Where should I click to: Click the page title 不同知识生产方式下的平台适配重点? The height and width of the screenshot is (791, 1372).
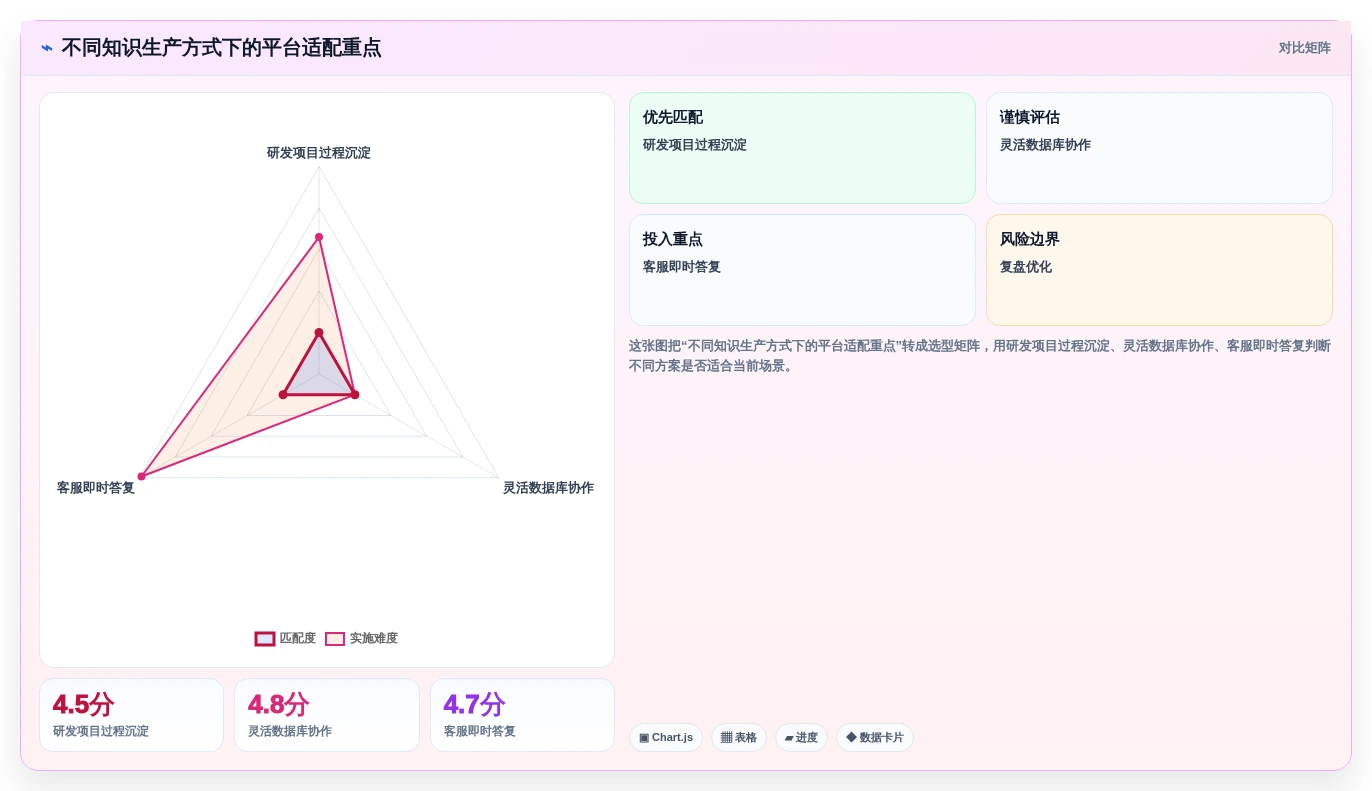(221, 48)
